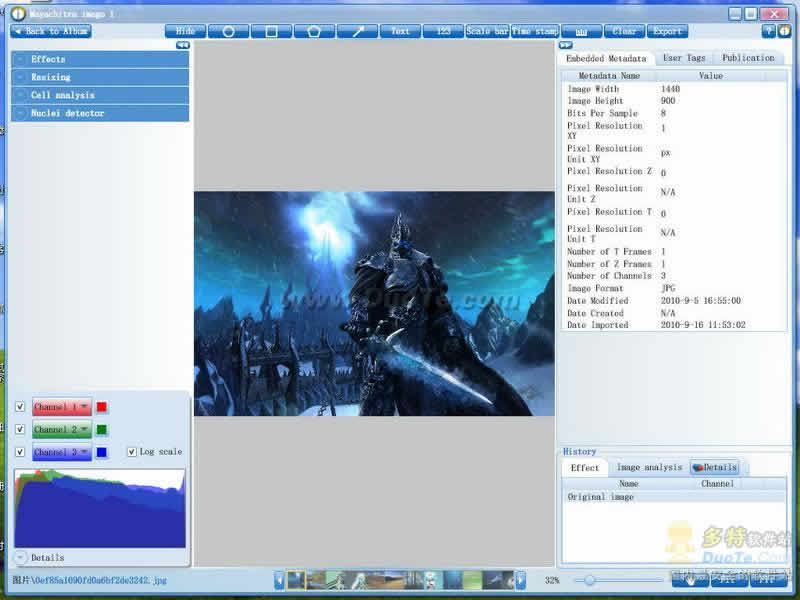800x600 pixels.
Task: Click the jpg file path in status bar
Action: (90, 580)
